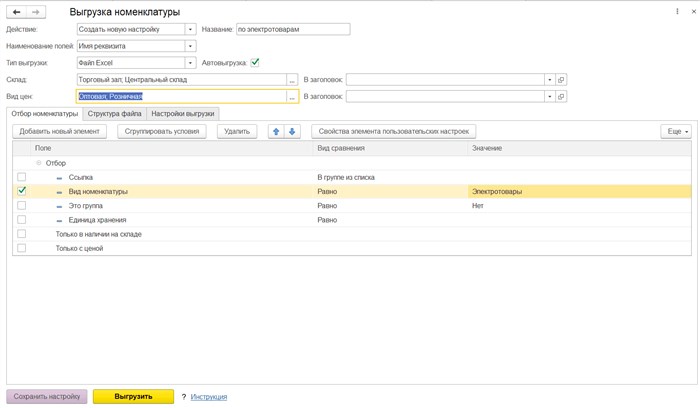Open the Склад selection ellipsis button
Image resolution: width=700 pixels, height=408 pixels.
pyautogui.click(x=292, y=80)
